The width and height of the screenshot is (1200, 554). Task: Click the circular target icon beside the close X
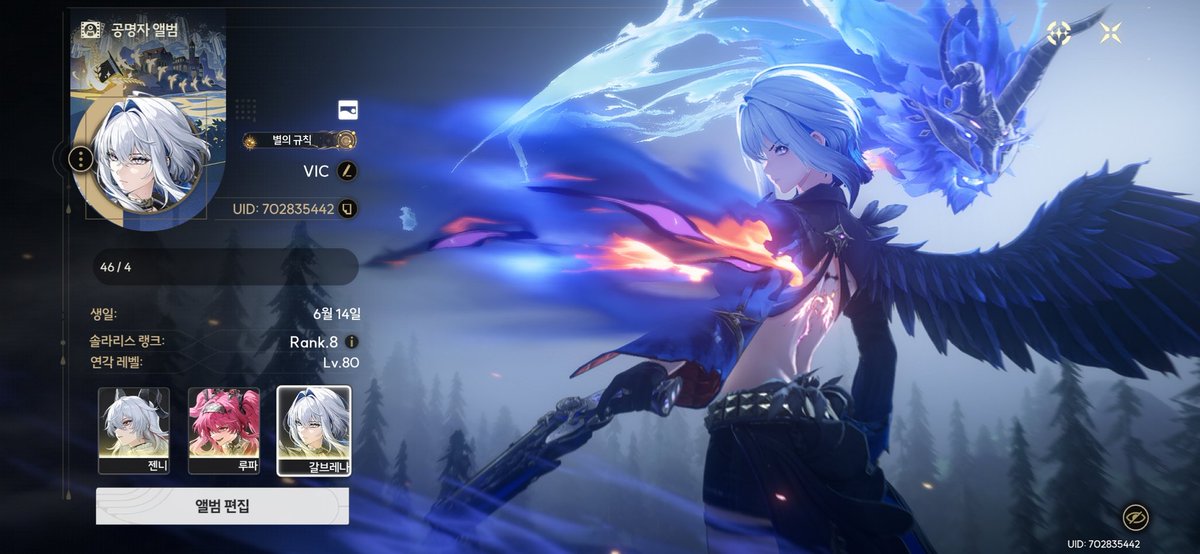pos(1059,33)
